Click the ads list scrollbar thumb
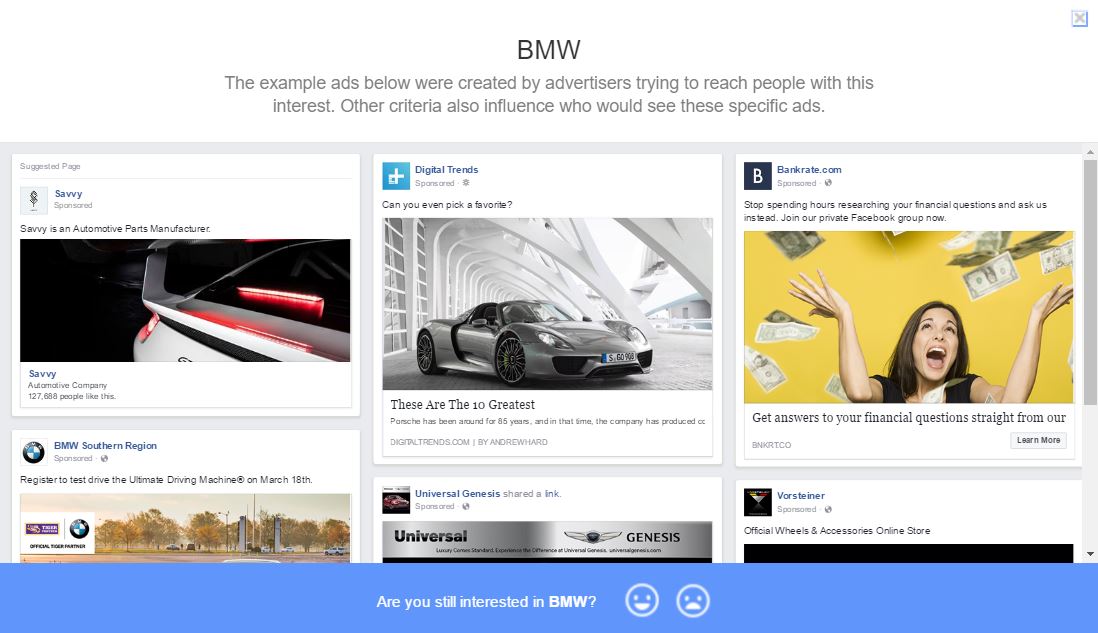Screen dimensions: 1098x633 tap(1090, 282)
